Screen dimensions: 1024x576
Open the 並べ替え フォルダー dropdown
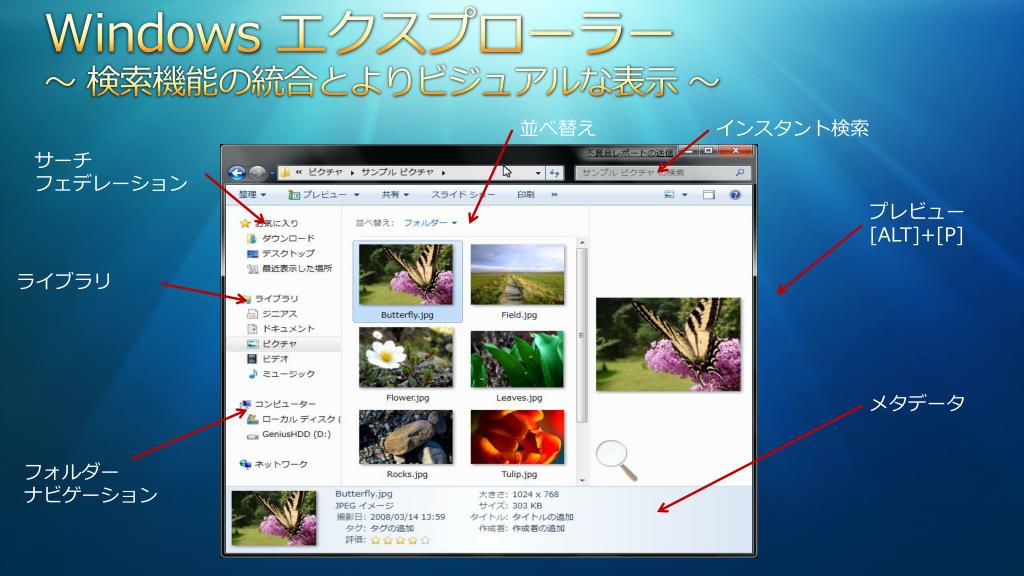(430, 223)
